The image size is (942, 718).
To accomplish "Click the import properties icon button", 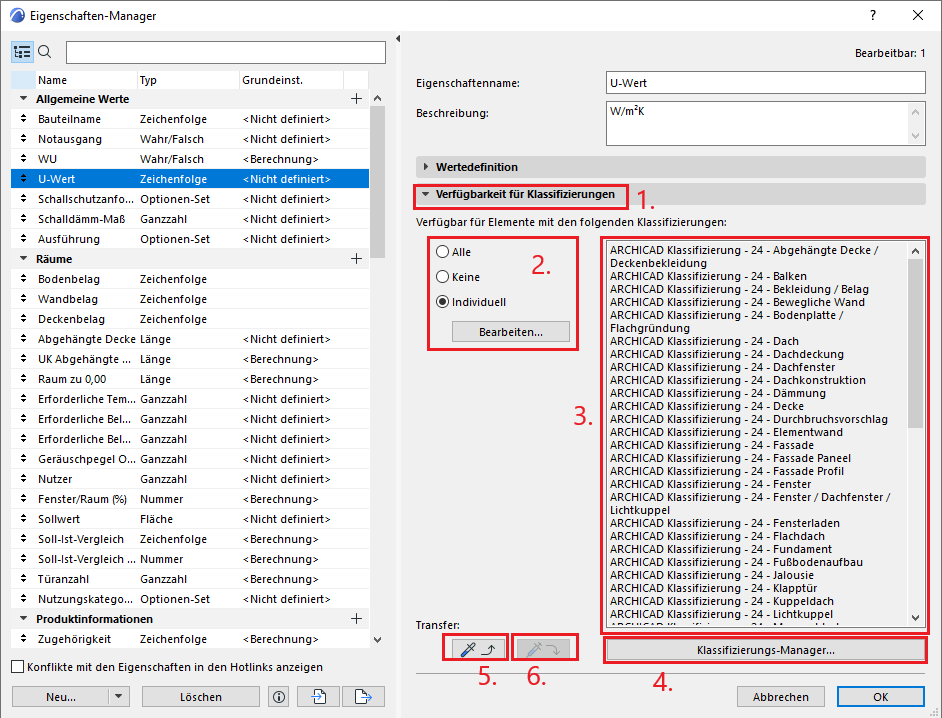I will [320, 697].
